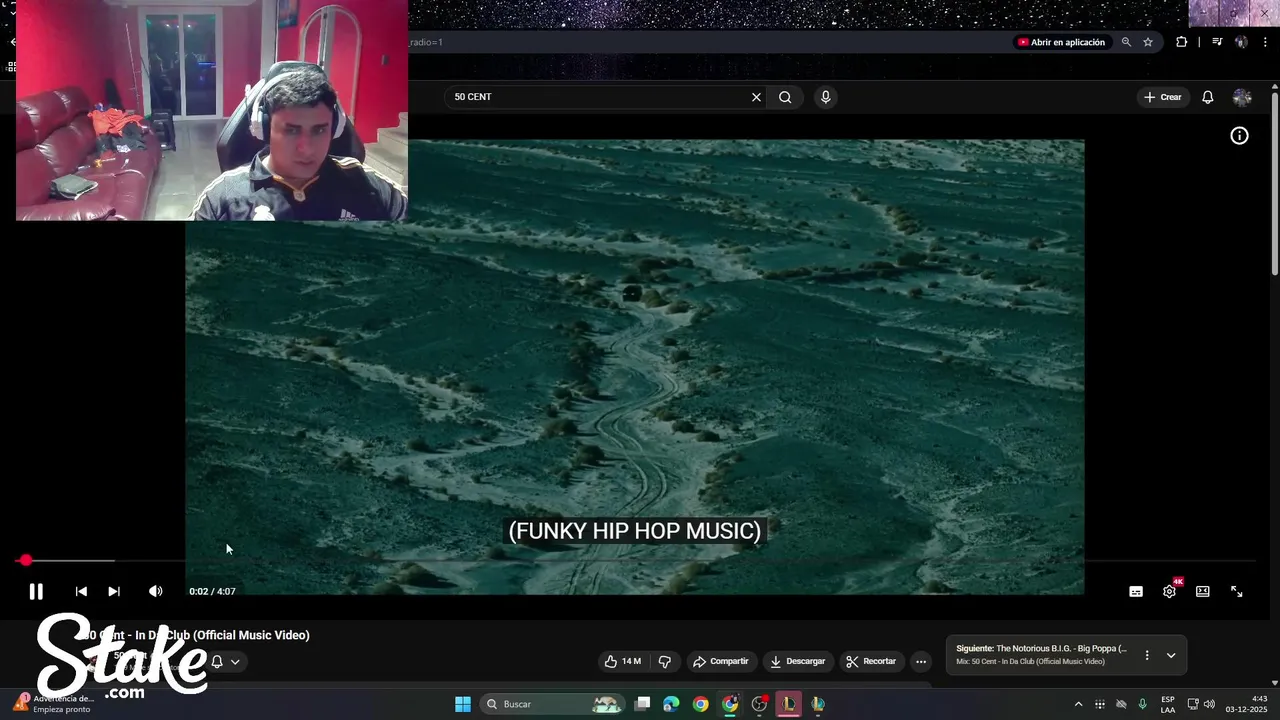
Task: Click the Compartir share button
Action: point(721,661)
